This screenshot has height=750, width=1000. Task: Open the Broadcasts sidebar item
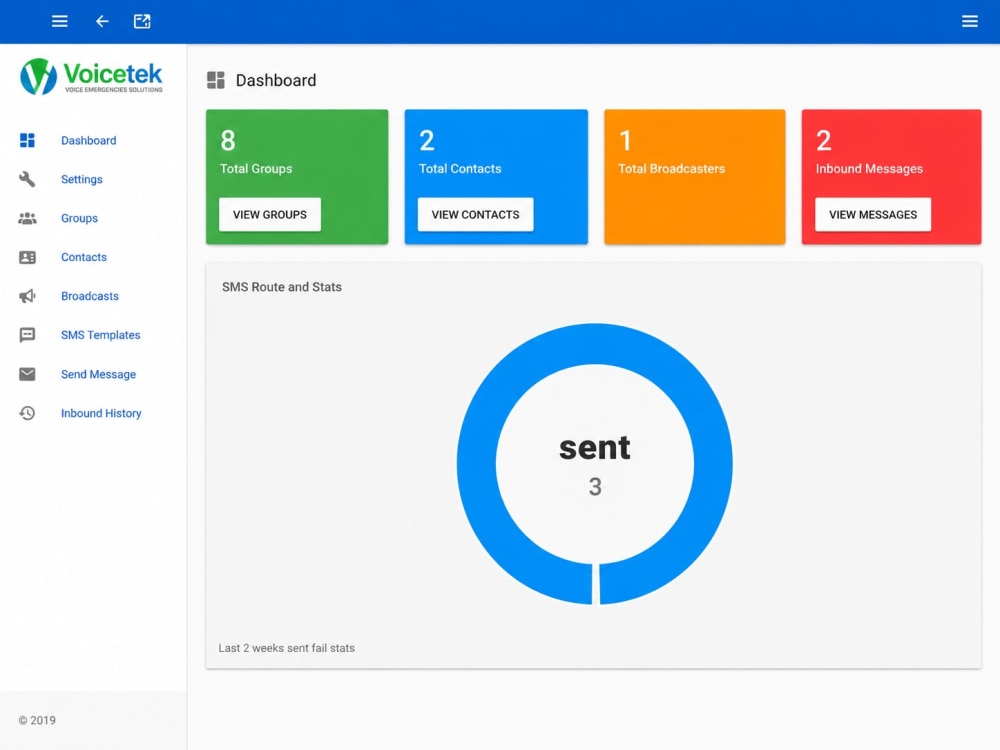pos(90,296)
